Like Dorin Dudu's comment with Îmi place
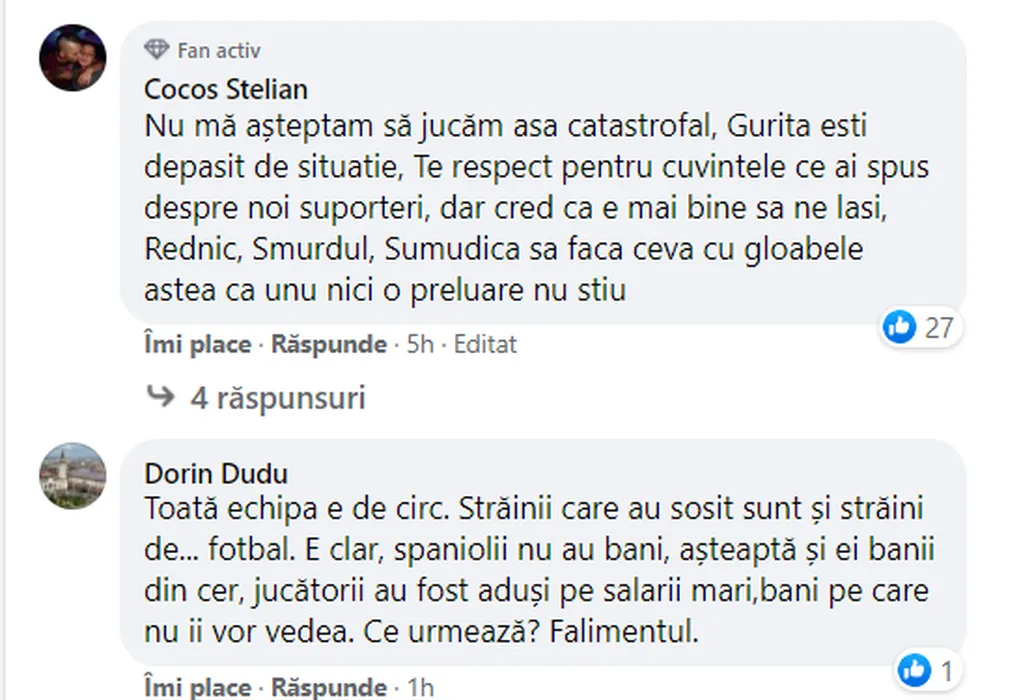Screen dimensions: 1034x700 [x=198, y=687]
